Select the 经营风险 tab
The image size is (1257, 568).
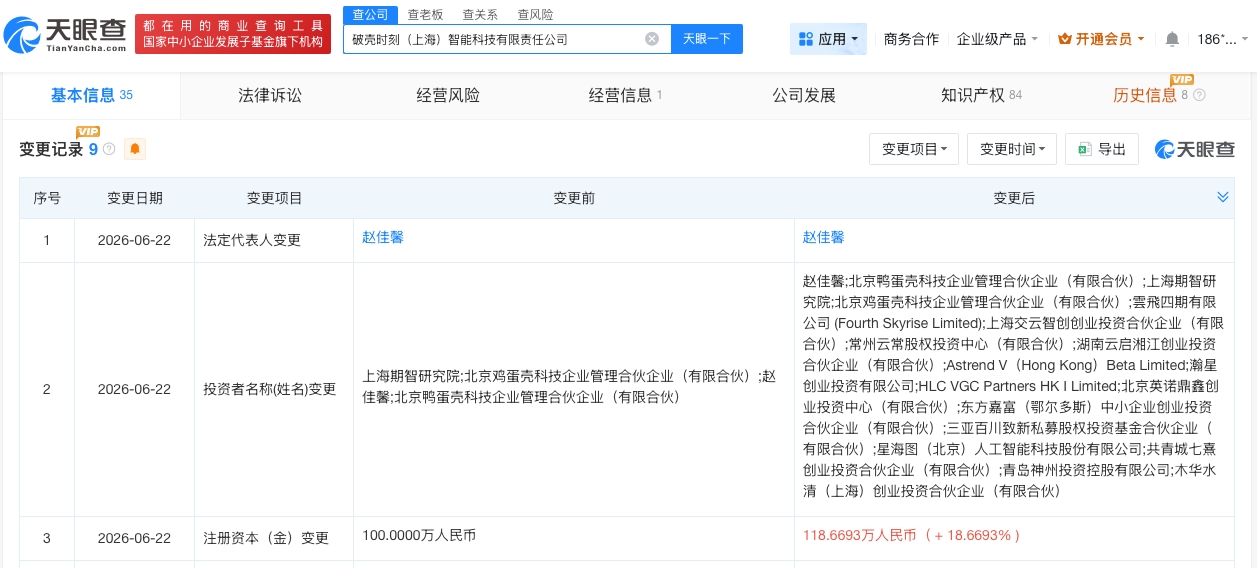[x=447, y=95]
